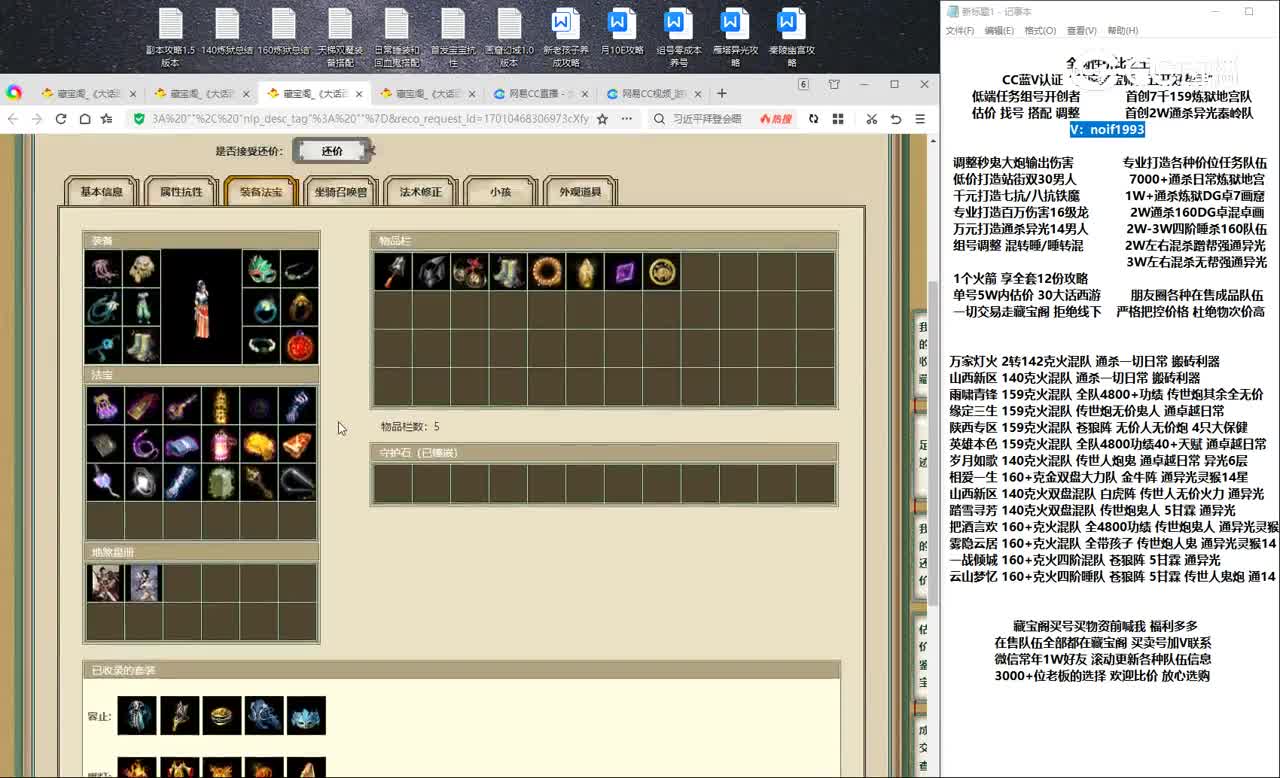Click the character figure in equipment panel
This screenshot has height=778, width=1280.
[201, 307]
